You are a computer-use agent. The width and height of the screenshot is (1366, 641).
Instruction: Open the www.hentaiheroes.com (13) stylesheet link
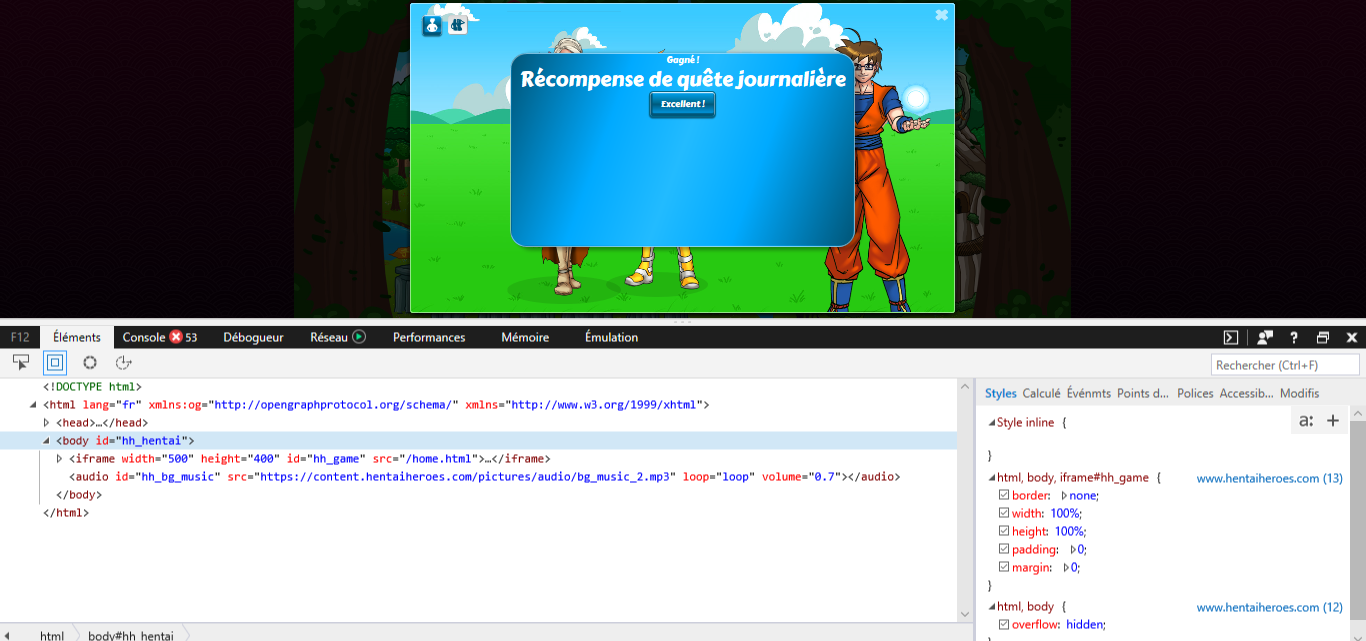coord(1269,479)
